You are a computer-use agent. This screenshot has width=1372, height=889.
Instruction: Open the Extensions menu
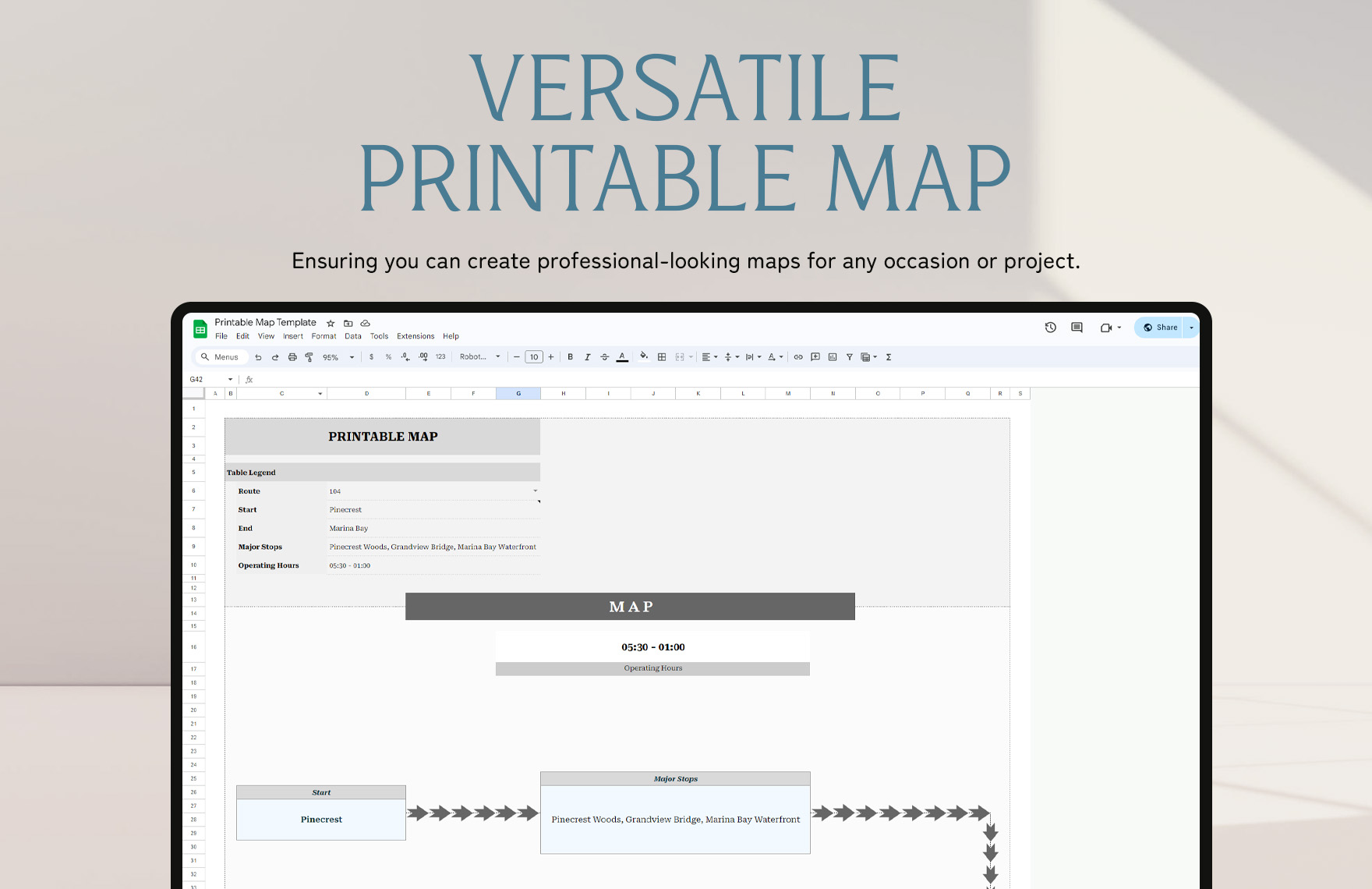click(415, 336)
